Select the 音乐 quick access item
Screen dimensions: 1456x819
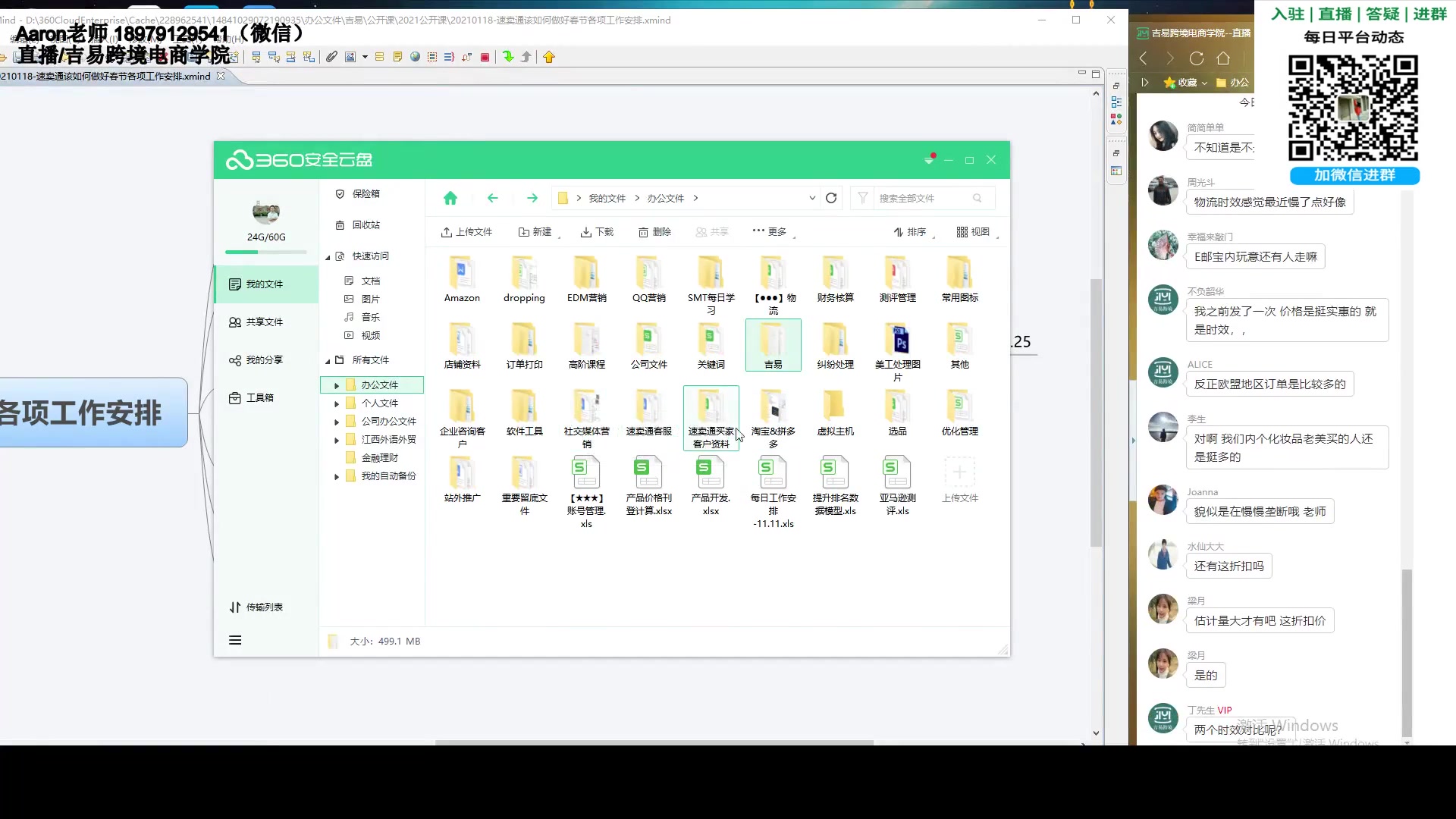(362, 317)
